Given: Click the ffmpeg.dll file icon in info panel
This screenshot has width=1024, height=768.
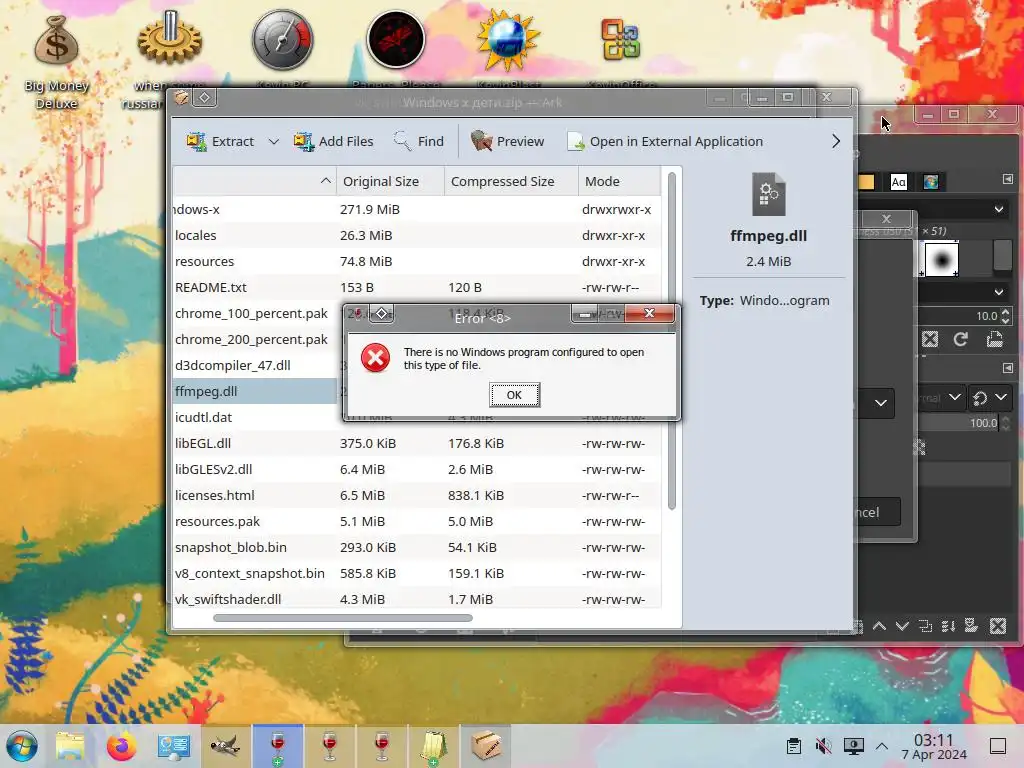Looking at the screenshot, I should pos(769,195).
